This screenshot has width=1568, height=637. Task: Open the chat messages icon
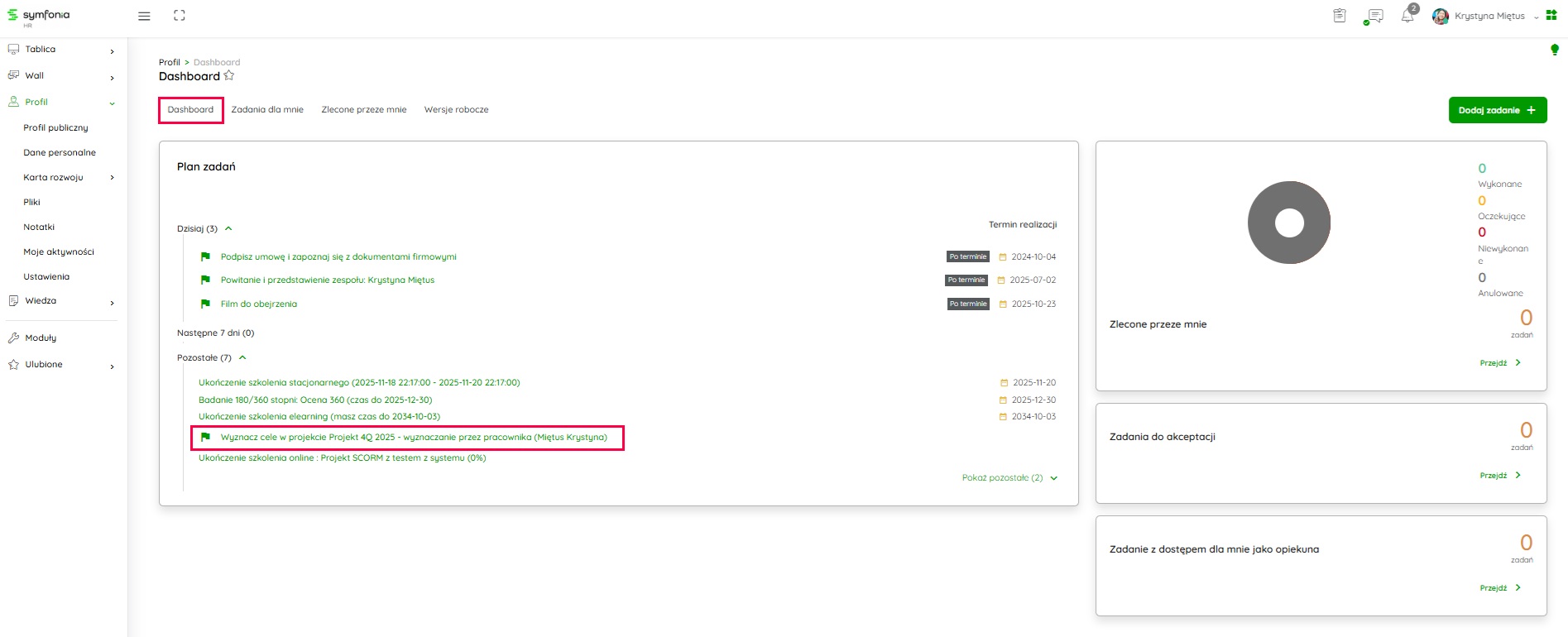[1375, 16]
